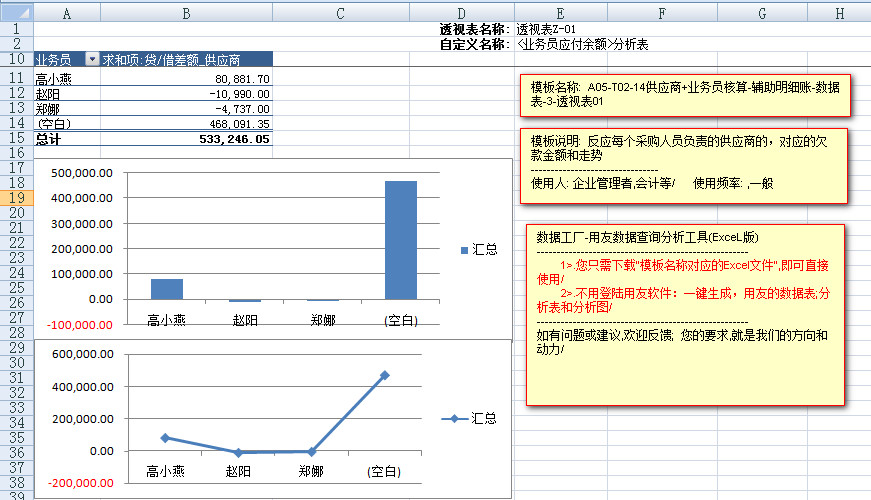Click the grand total 533,246.05 cell
The width and height of the screenshot is (871, 500).
click(186, 139)
